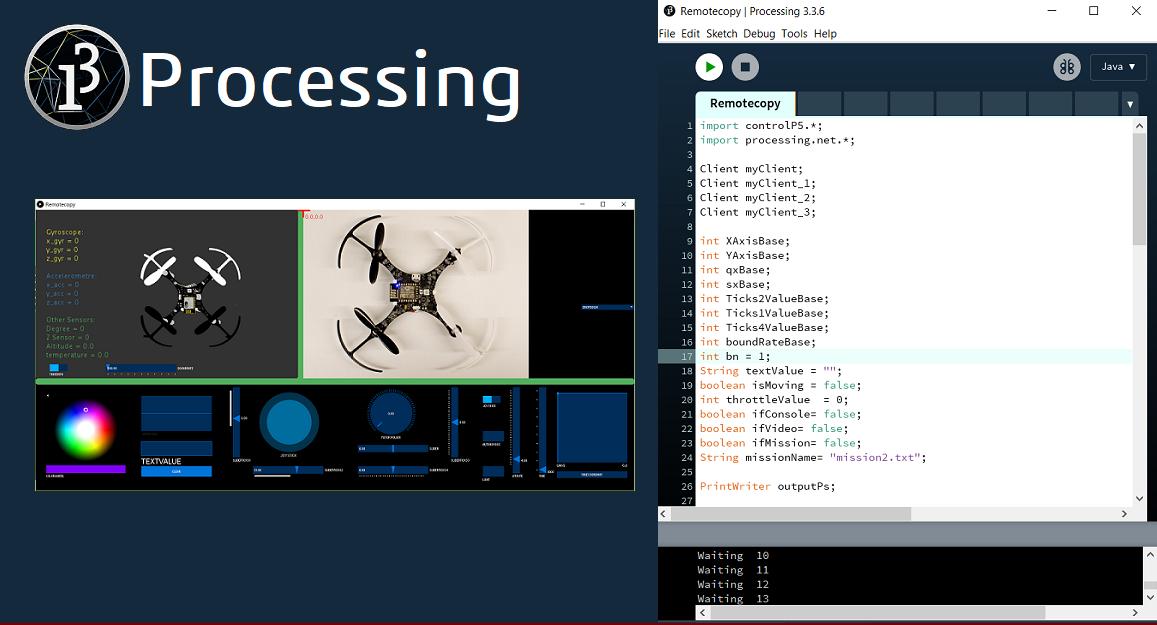Click line number 17 in the gutter
The width and height of the screenshot is (1157, 625).
(686, 356)
